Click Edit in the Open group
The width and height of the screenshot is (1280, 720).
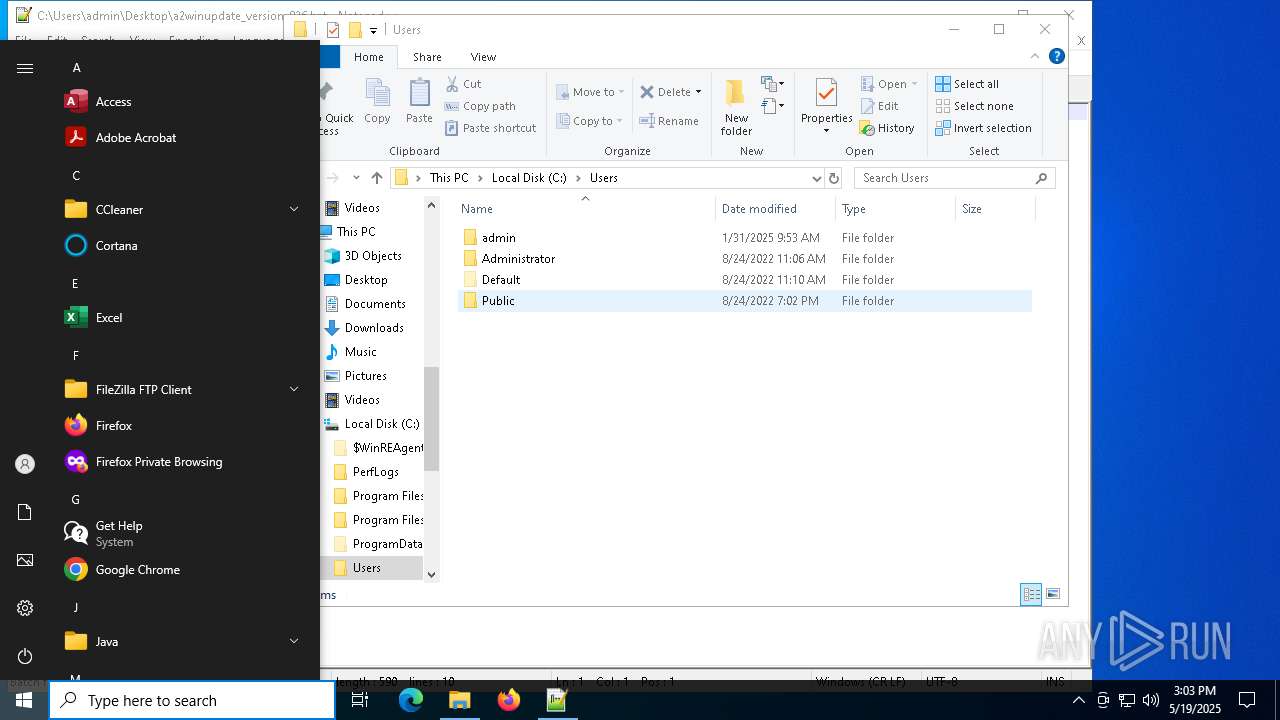point(879,106)
